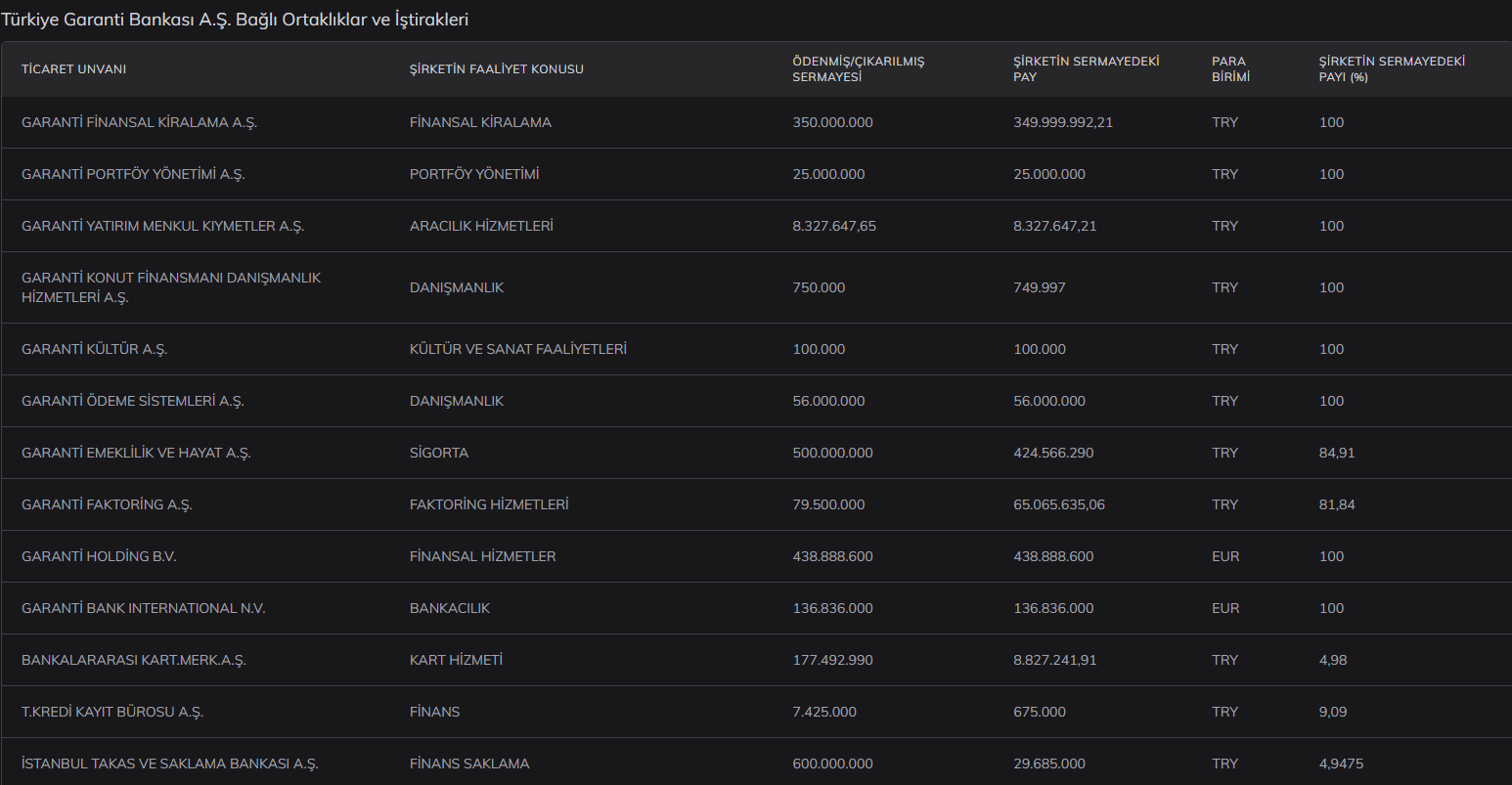Click the ŞİRKETİN SERMAYEDEKİ PAY header

(1087, 68)
